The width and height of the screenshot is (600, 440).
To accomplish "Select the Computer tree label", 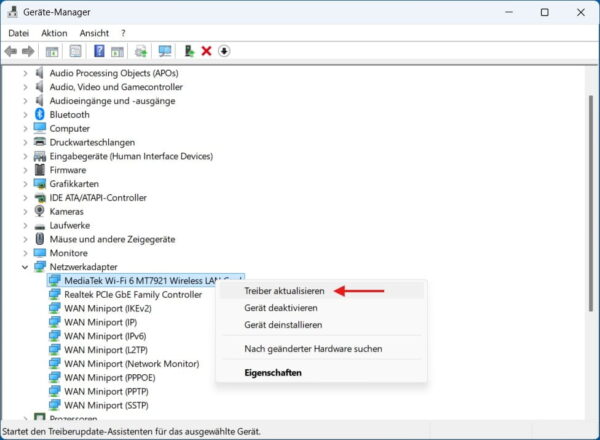I will 70,128.
